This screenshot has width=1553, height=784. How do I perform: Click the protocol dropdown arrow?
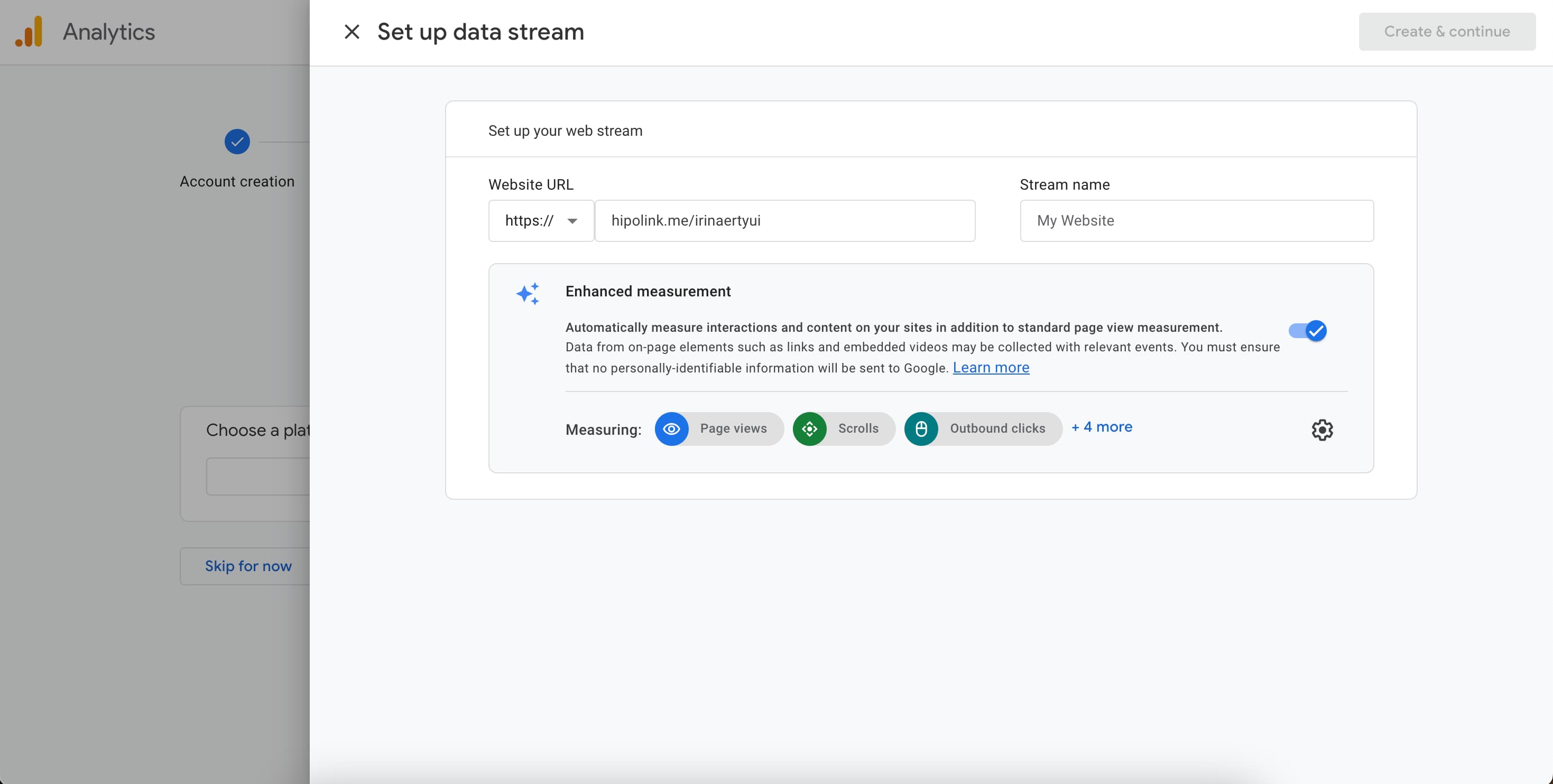[x=572, y=221]
